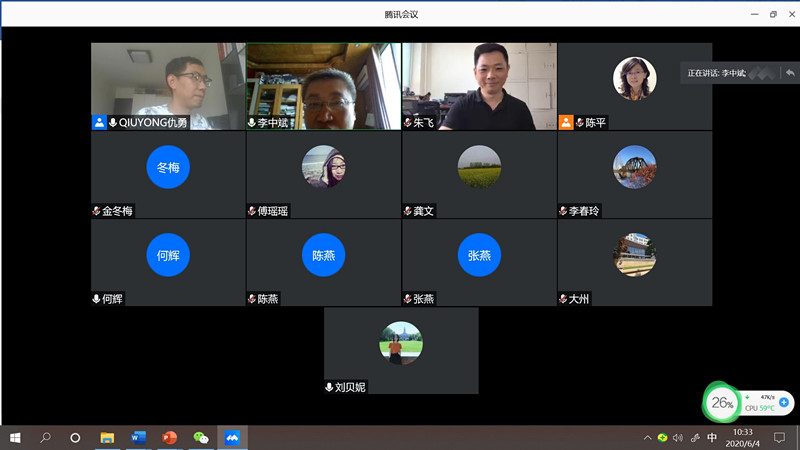
Task: Open PowerPoint from the taskbar
Action: [x=169, y=438]
